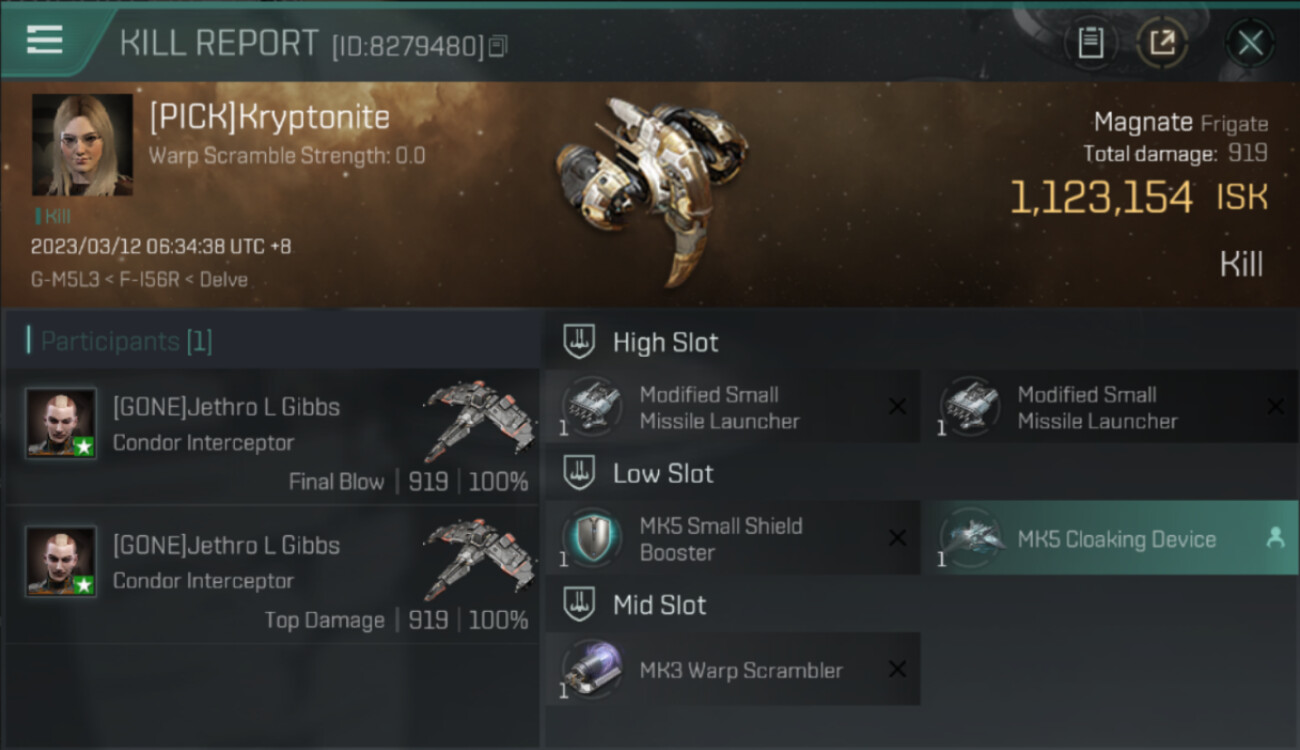1300x750 pixels.
Task: Close the kill report window
Action: (1250, 43)
